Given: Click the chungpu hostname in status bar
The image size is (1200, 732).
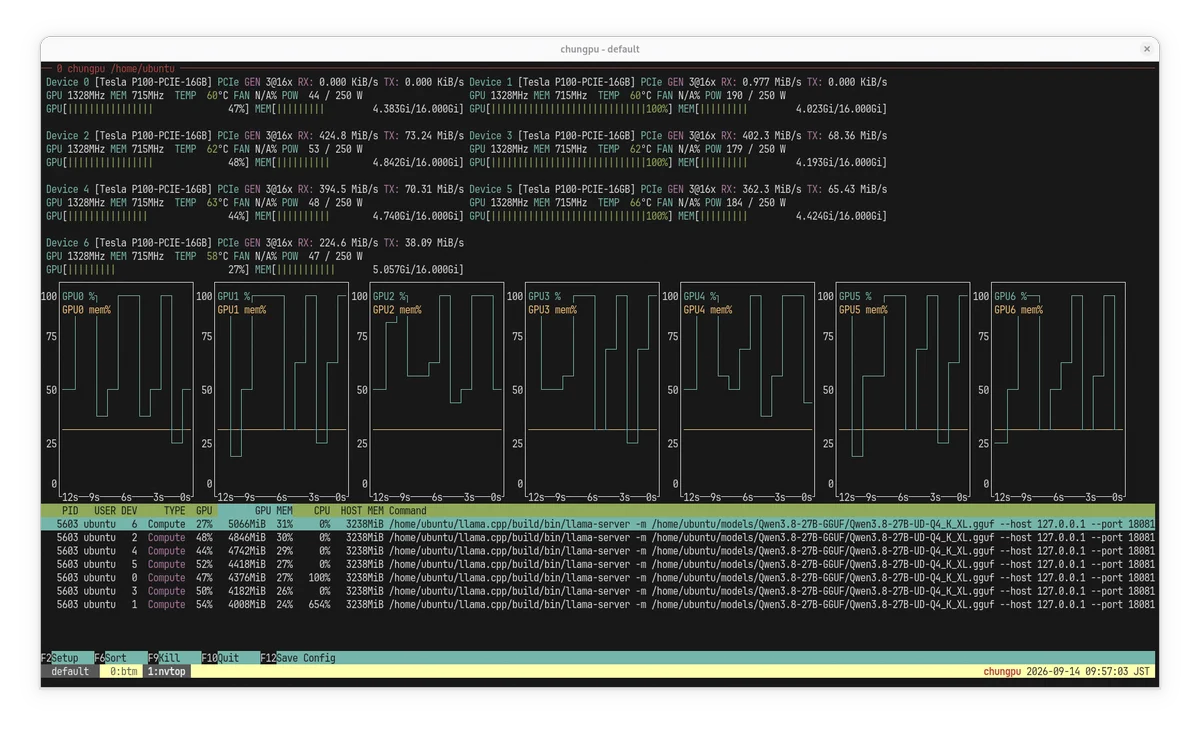Looking at the screenshot, I should [x=1003, y=672].
